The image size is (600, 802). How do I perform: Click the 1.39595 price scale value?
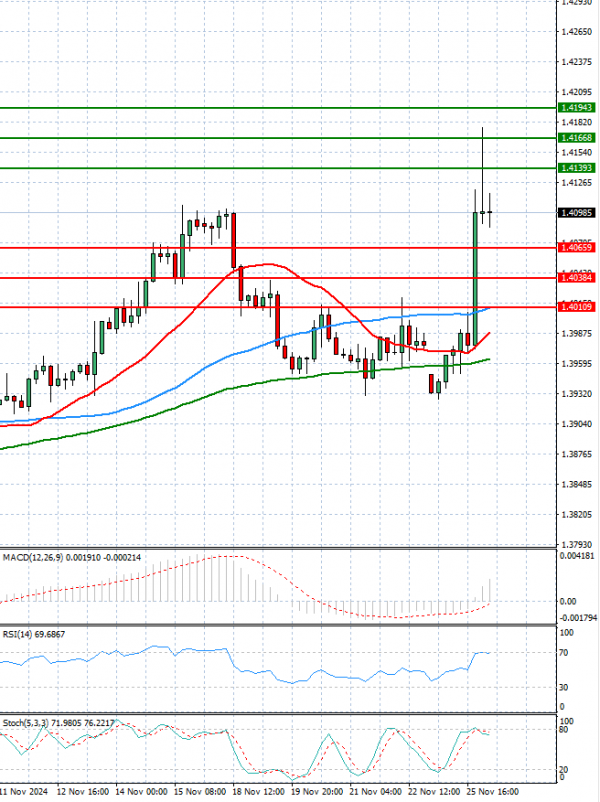[x=576, y=364]
